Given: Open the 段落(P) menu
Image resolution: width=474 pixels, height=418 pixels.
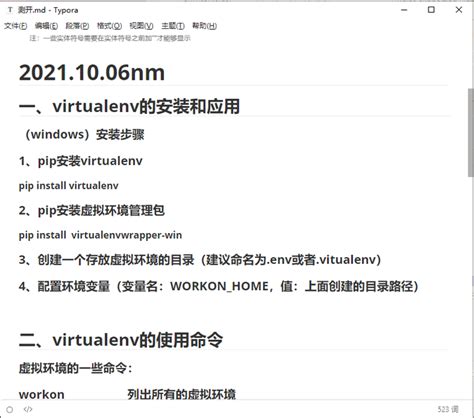Looking at the screenshot, I should click(x=77, y=26).
